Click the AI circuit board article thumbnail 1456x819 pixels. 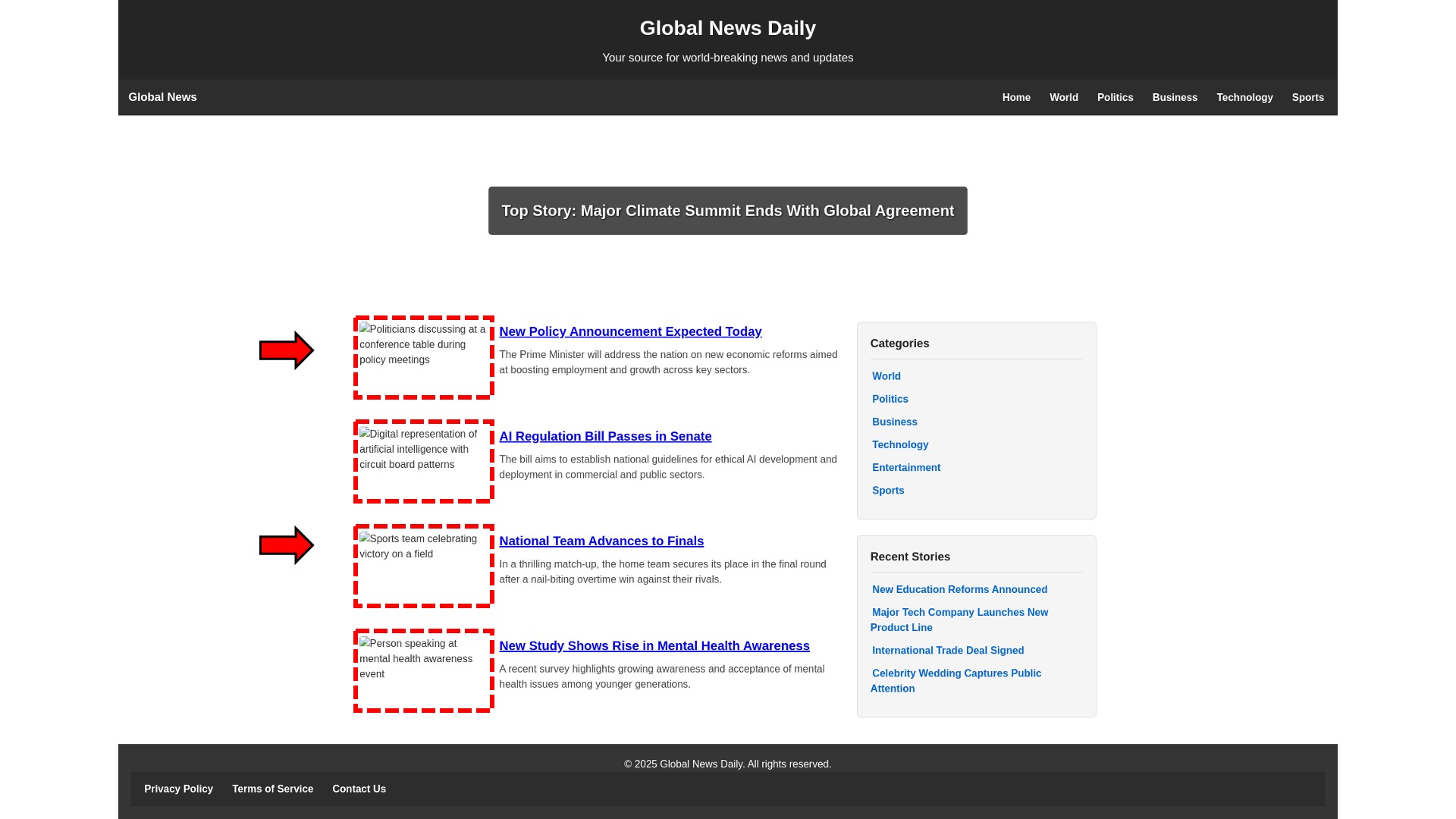pos(423,462)
